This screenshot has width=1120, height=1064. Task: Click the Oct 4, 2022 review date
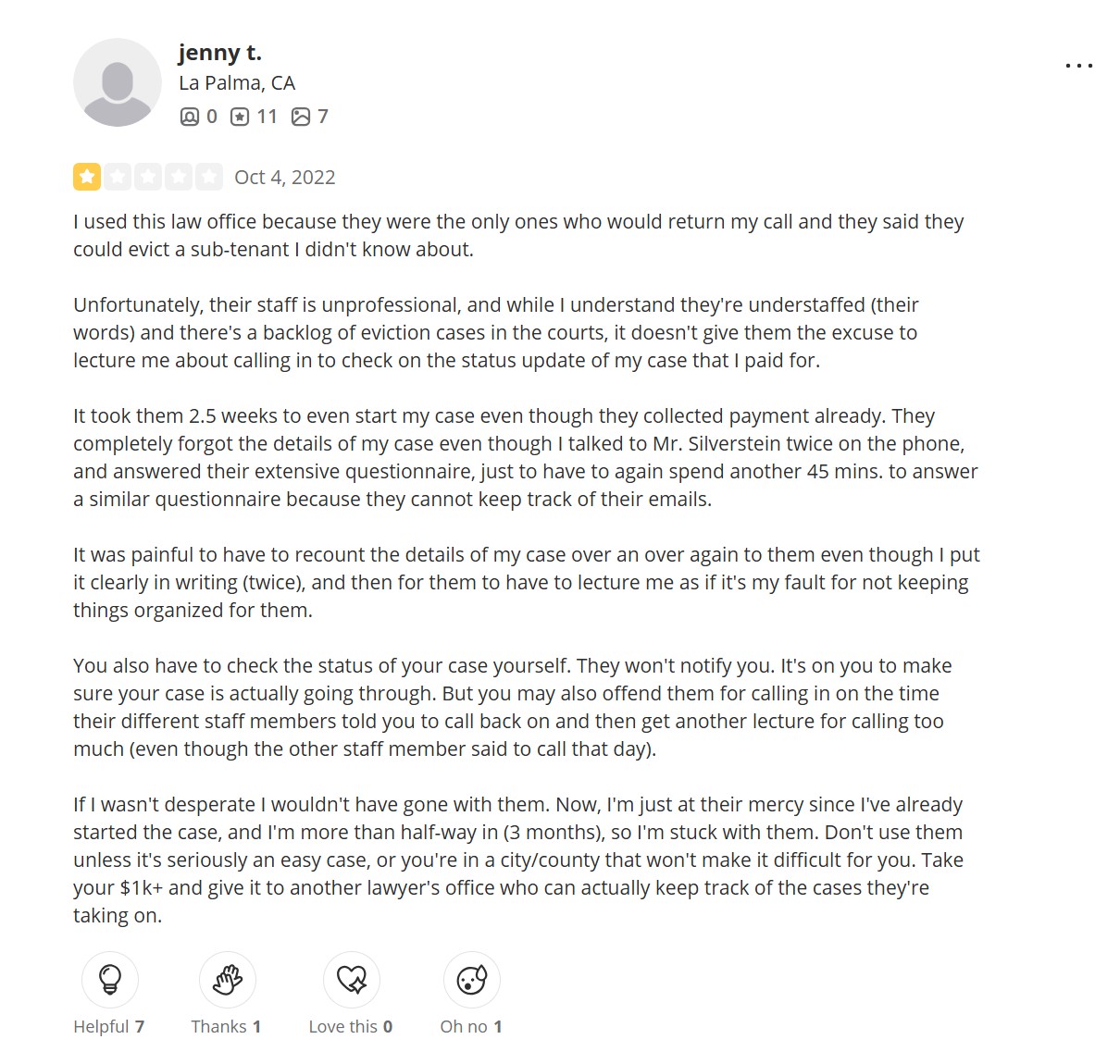[x=285, y=178]
